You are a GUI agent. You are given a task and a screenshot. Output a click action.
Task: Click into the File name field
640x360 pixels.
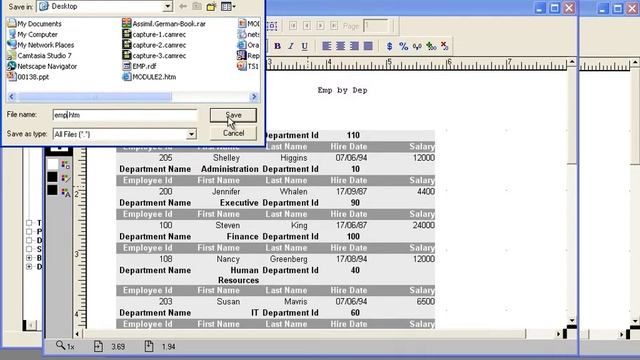click(125, 115)
